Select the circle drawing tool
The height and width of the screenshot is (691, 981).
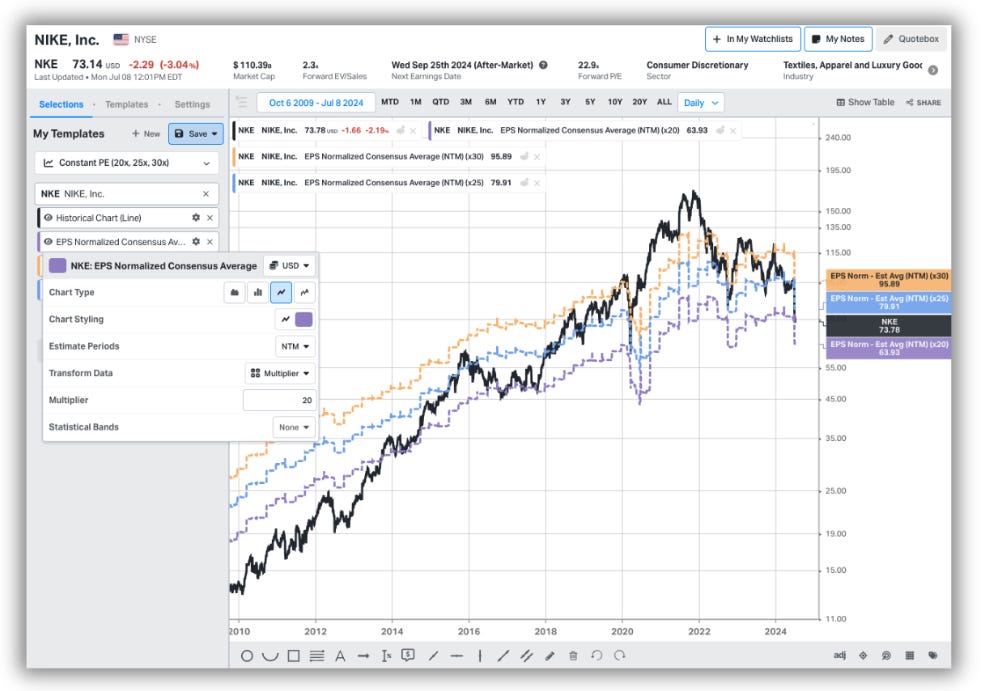click(x=247, y=656)
